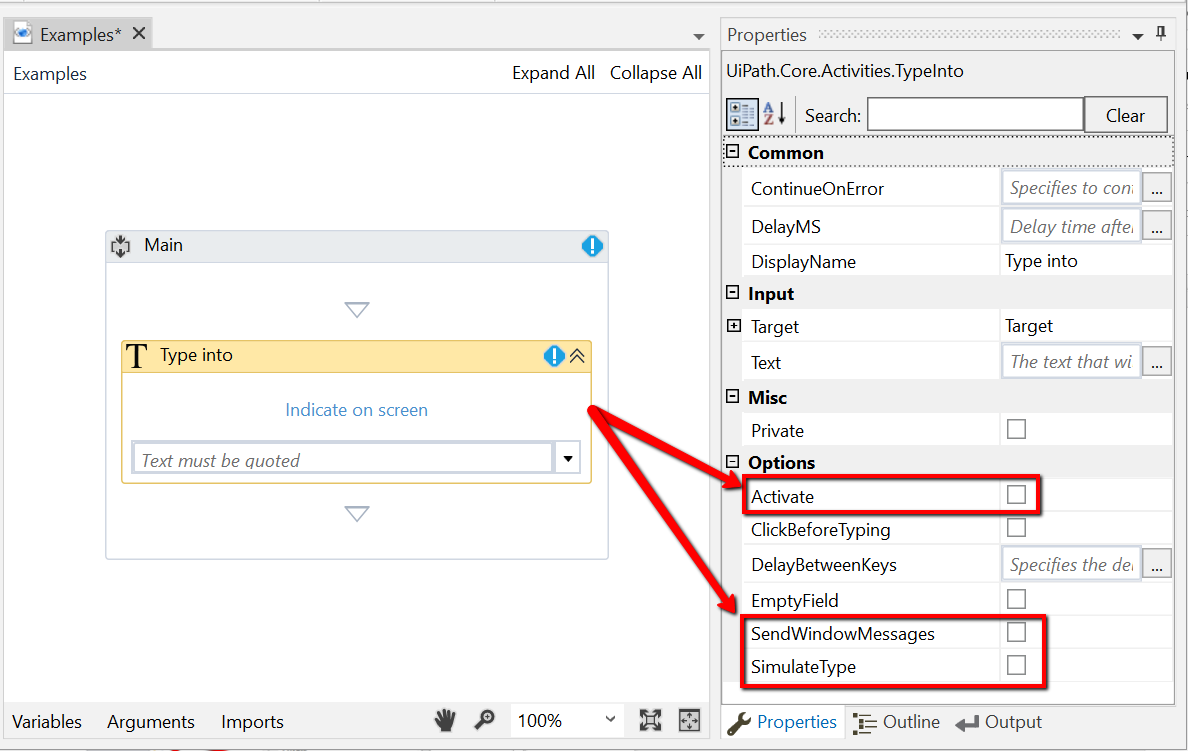This screenshot has width=1188, height=751.
Task: Click the fit to screen icon
Action: [x=650, y=720]
